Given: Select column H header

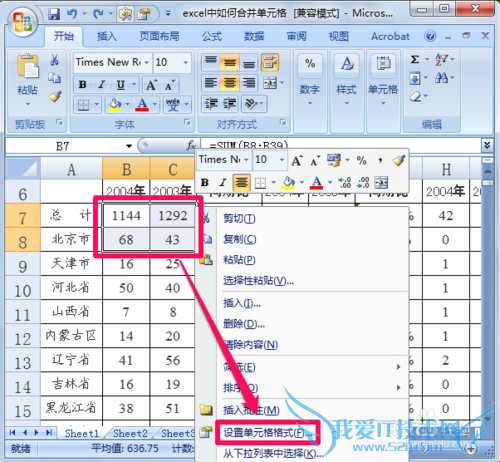Looking at the screenshot, I should (x=446, y=169).
